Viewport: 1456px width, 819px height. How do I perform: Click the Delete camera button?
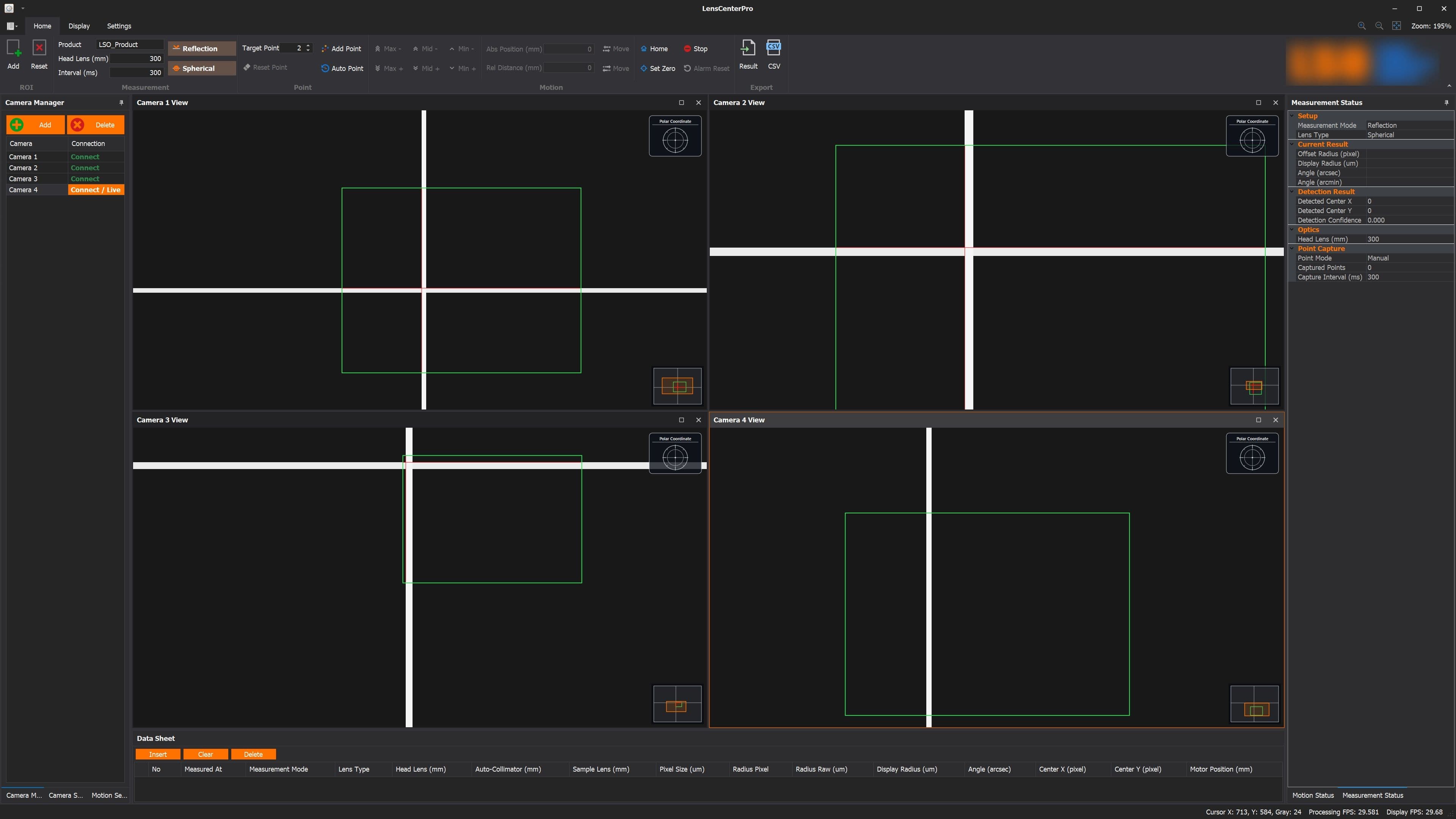coord(96,125)
